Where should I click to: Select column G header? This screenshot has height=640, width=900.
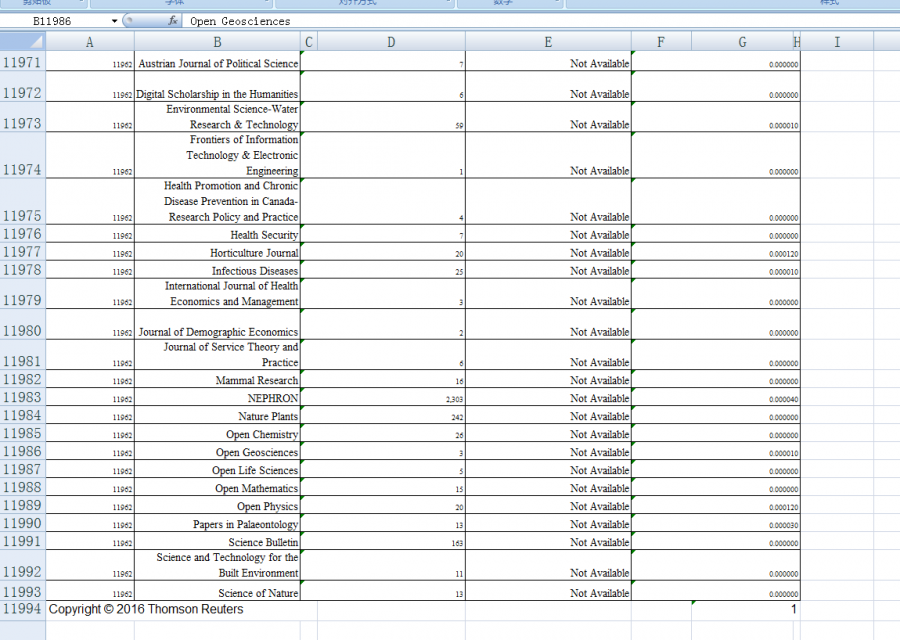point(742,42)
